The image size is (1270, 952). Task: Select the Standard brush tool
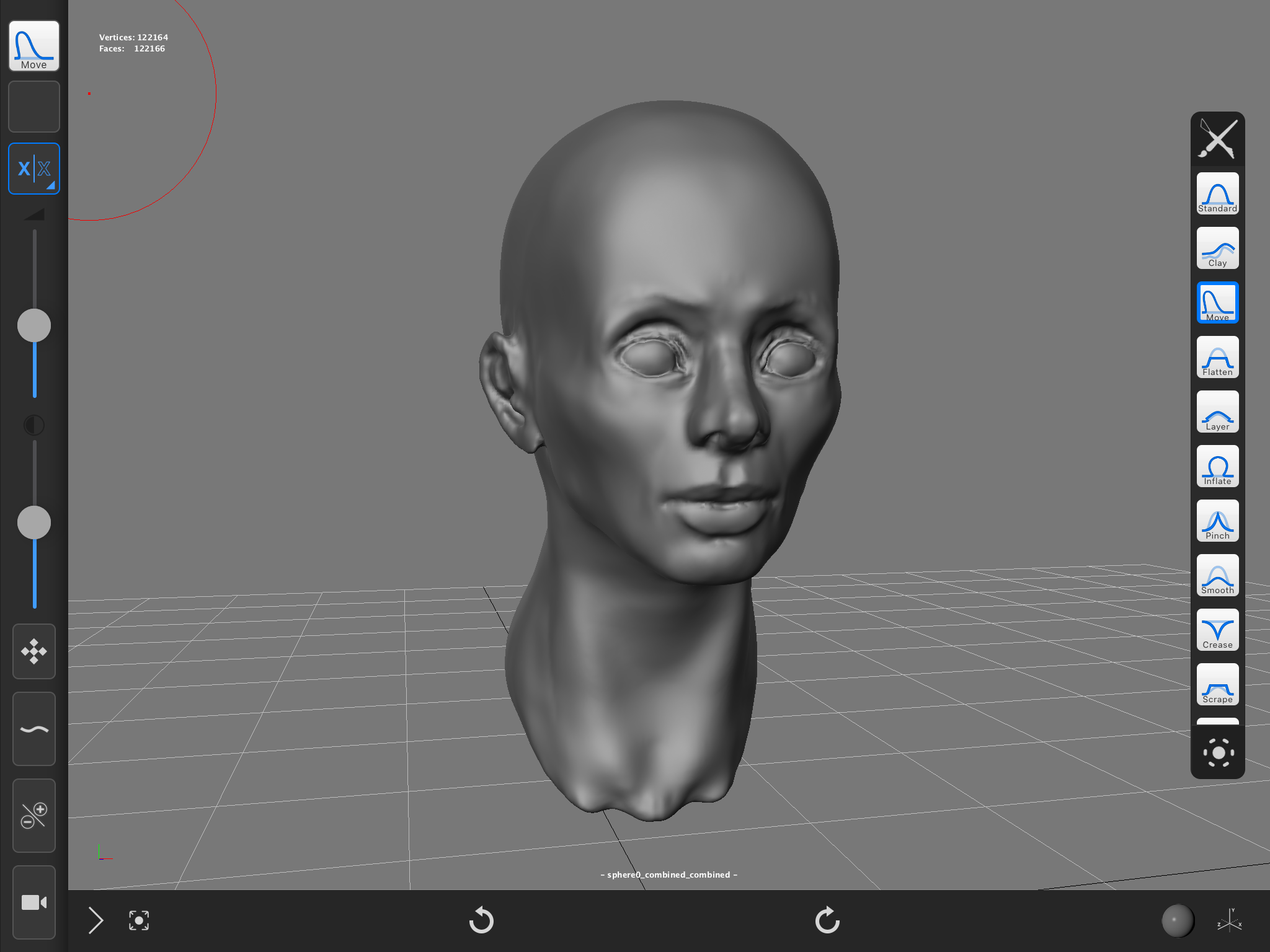(x=1217, y=194)
